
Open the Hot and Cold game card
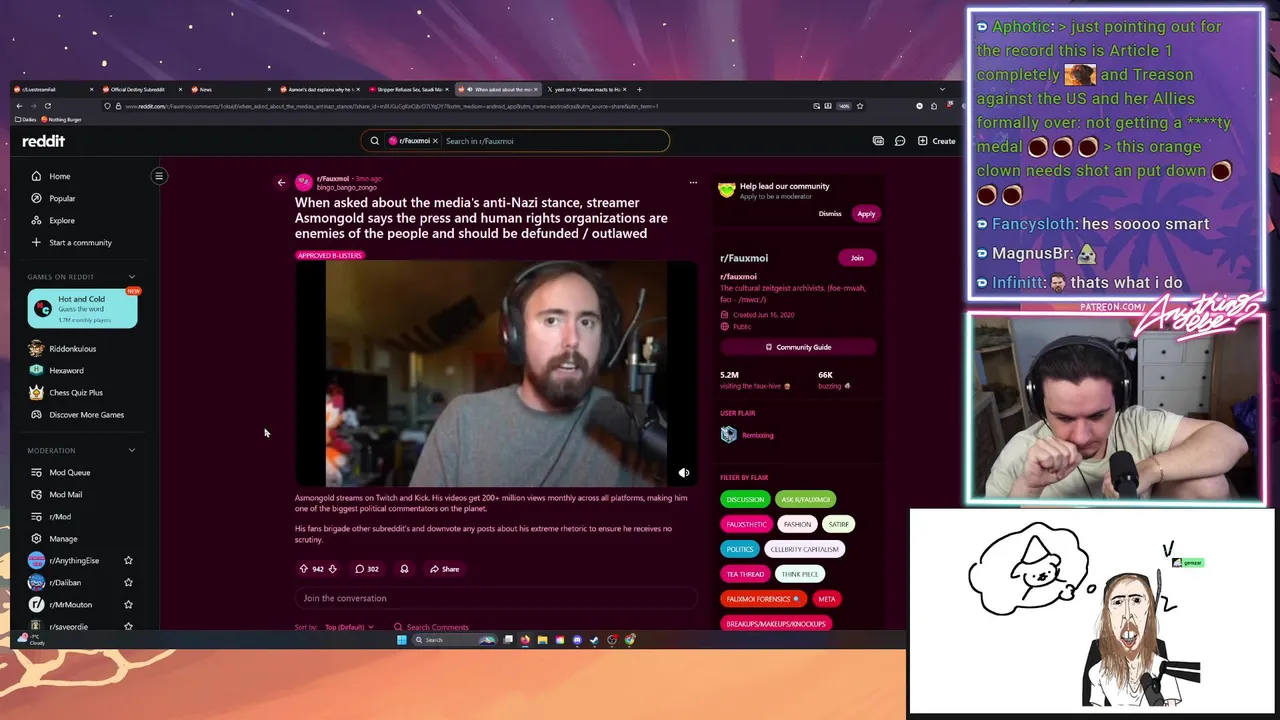click(82, 308)
